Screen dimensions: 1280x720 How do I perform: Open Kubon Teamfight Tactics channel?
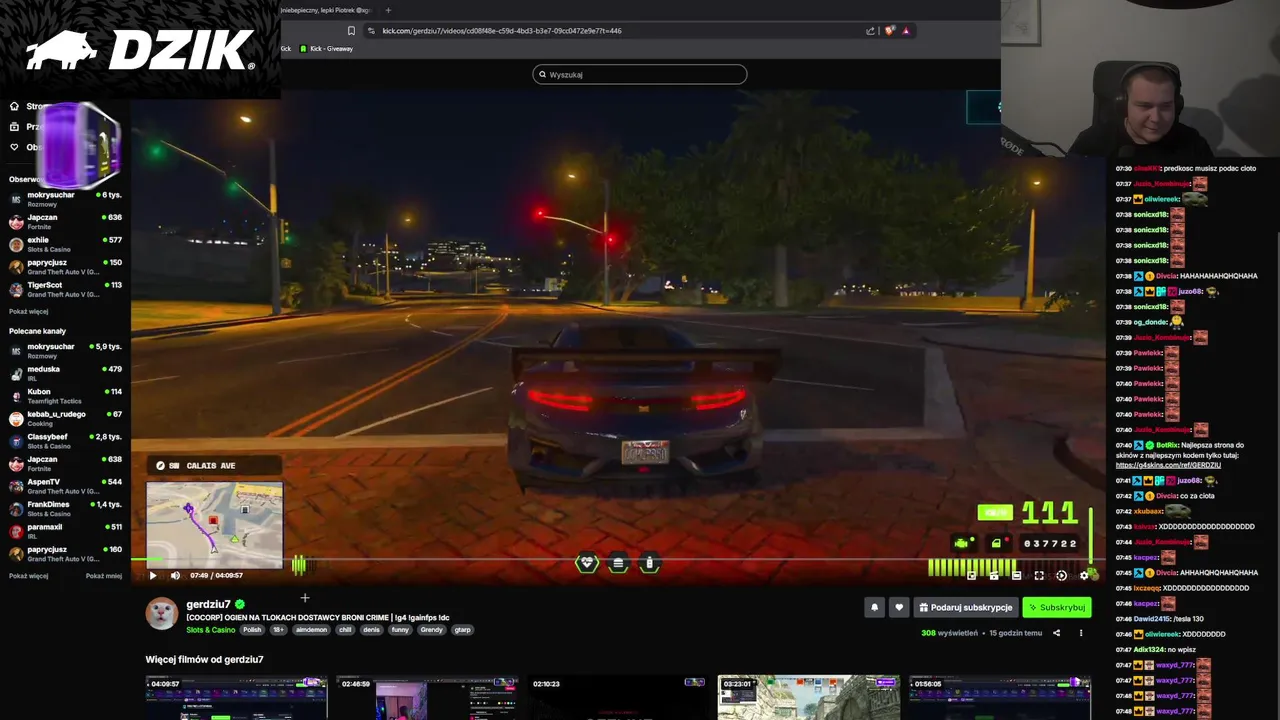click(x=65, y=396)
